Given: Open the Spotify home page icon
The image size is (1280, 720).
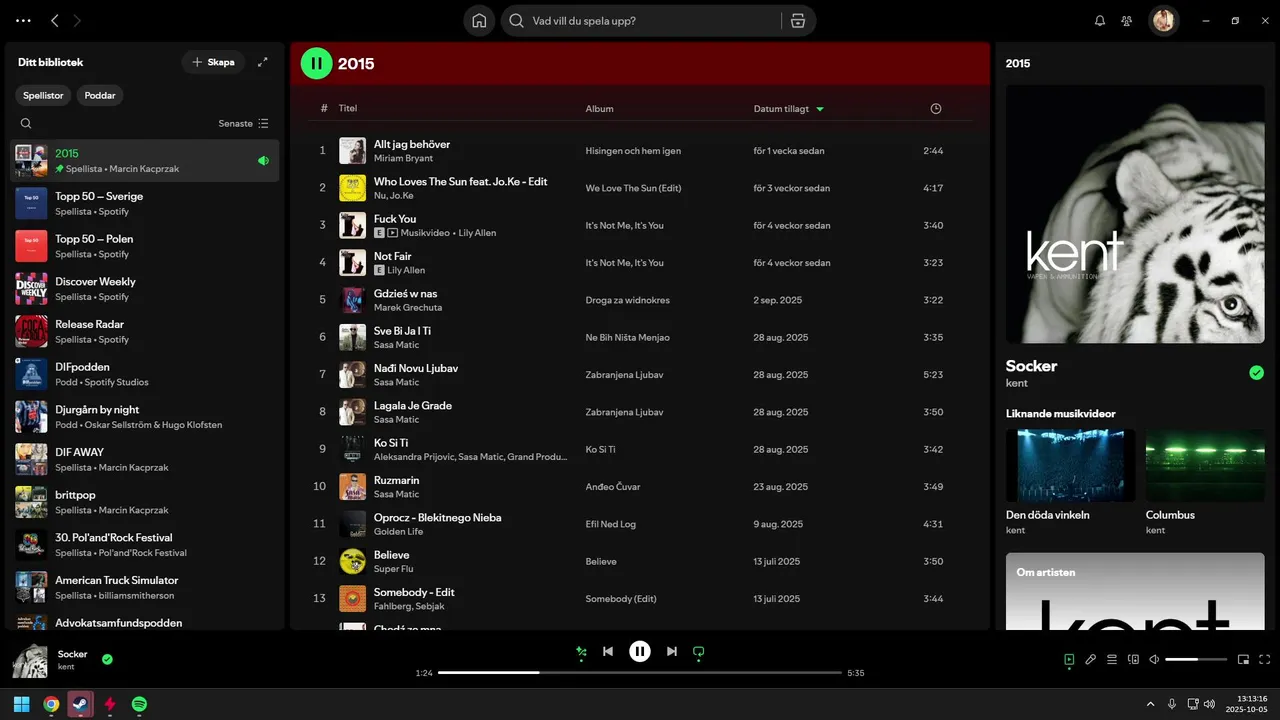Looking at the screenshot, I should (479, 20).
